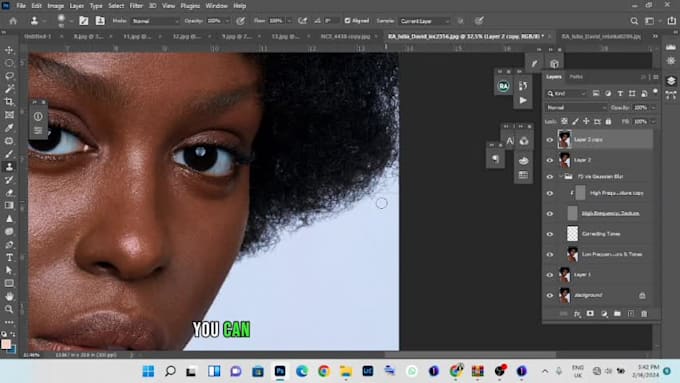680x383 pixels.
Task: Select the Rectangle shape tool
Action: [9, 283]
